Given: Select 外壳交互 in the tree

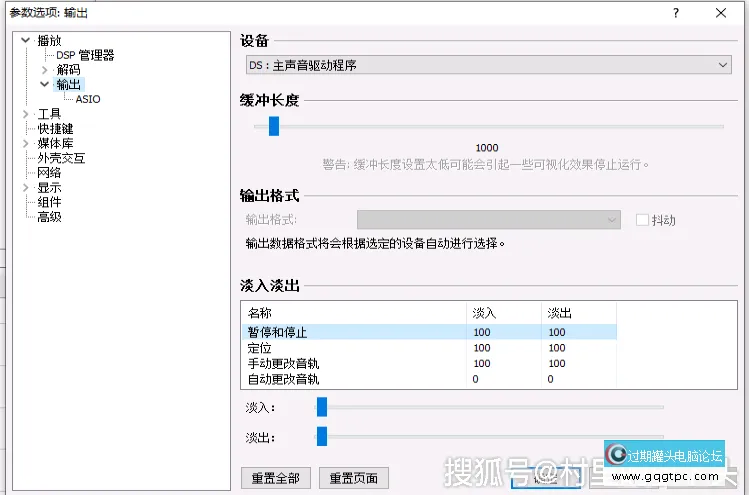Looking at the screenshot, I should 61,158.
